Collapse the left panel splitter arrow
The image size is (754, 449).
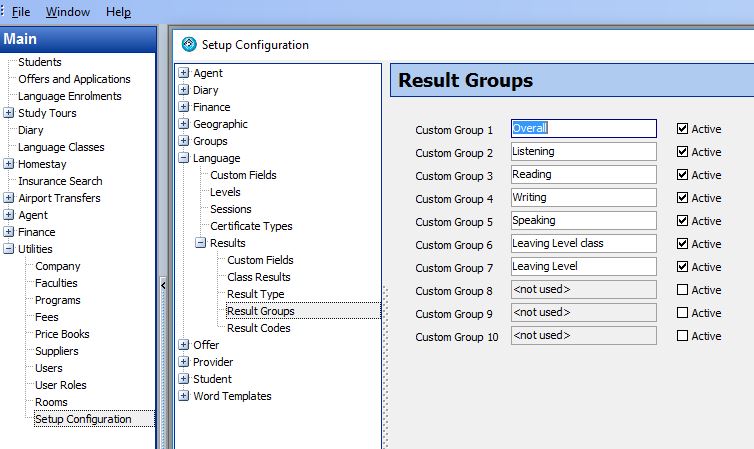pos(164,285)
